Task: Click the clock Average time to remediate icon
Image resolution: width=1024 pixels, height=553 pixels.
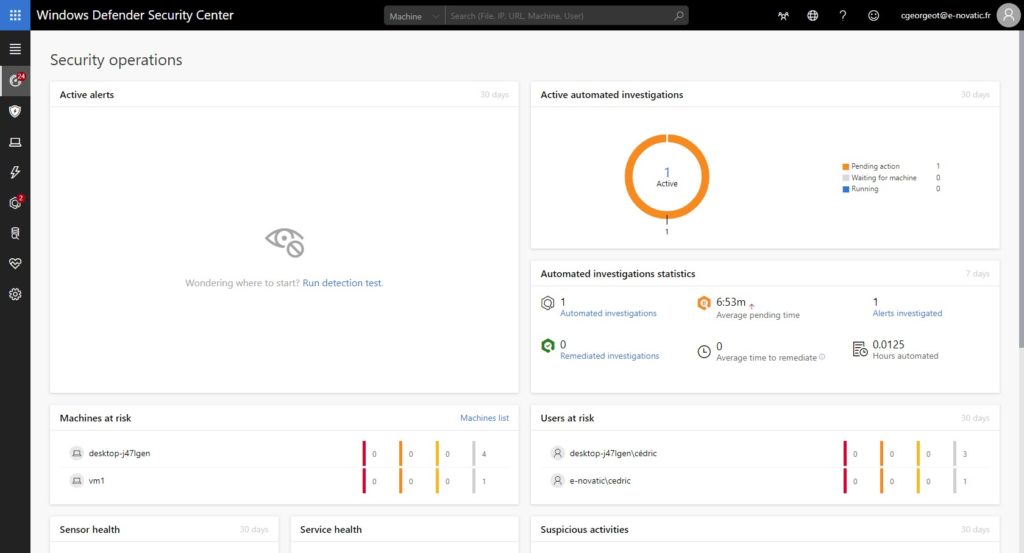Action: 703,351
